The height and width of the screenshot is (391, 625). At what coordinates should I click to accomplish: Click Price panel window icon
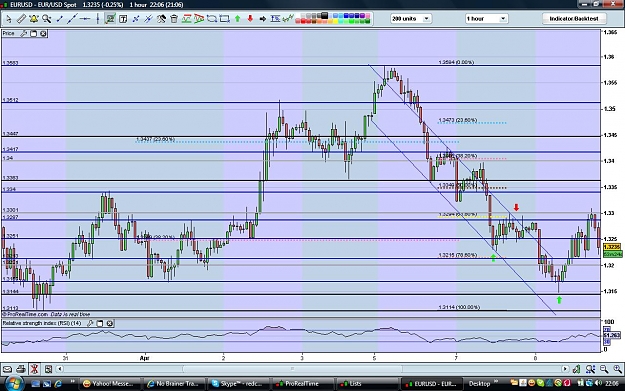[33, 33]
